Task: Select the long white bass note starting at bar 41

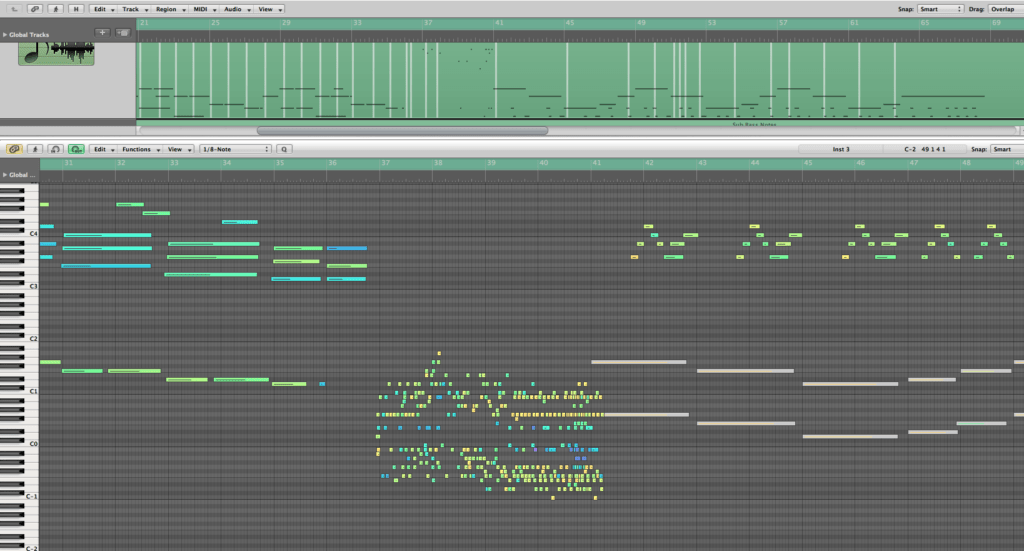Action: pos(639,362)
